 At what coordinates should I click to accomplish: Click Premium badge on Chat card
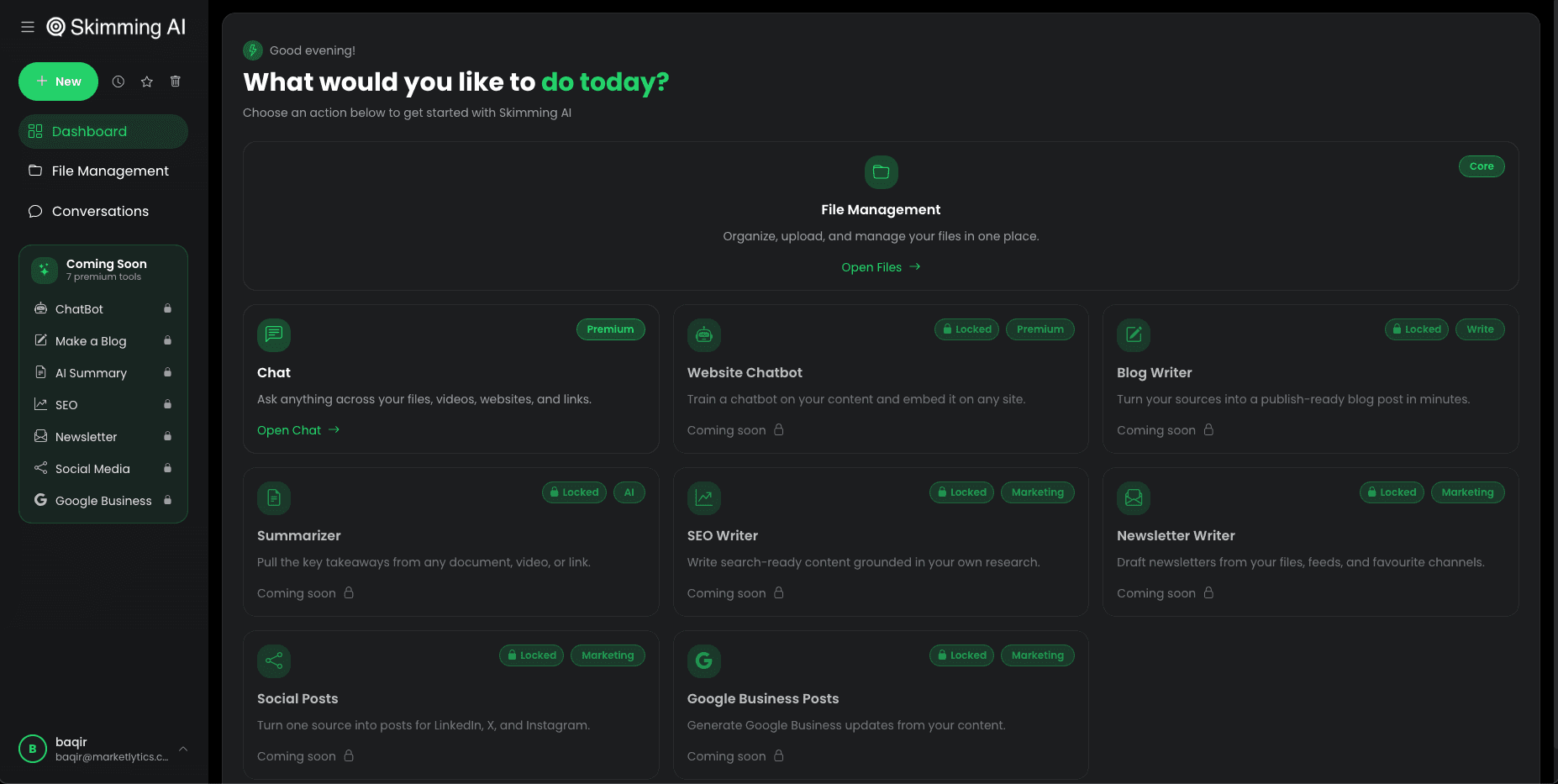click(x=610, y=329)
